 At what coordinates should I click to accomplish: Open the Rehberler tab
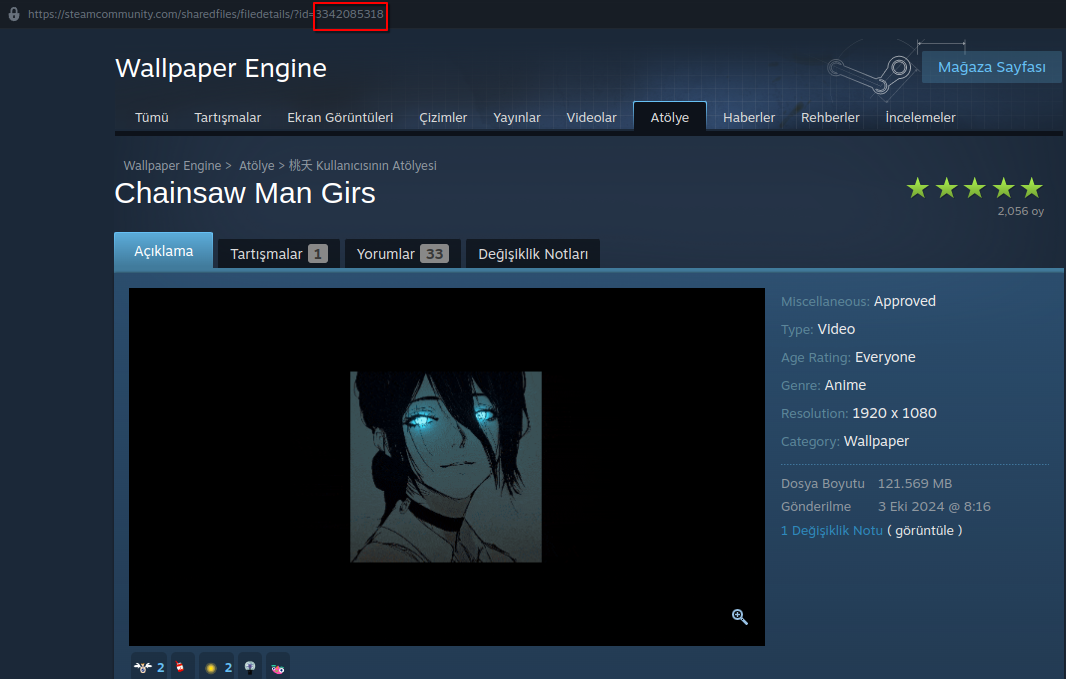point(830,118)
